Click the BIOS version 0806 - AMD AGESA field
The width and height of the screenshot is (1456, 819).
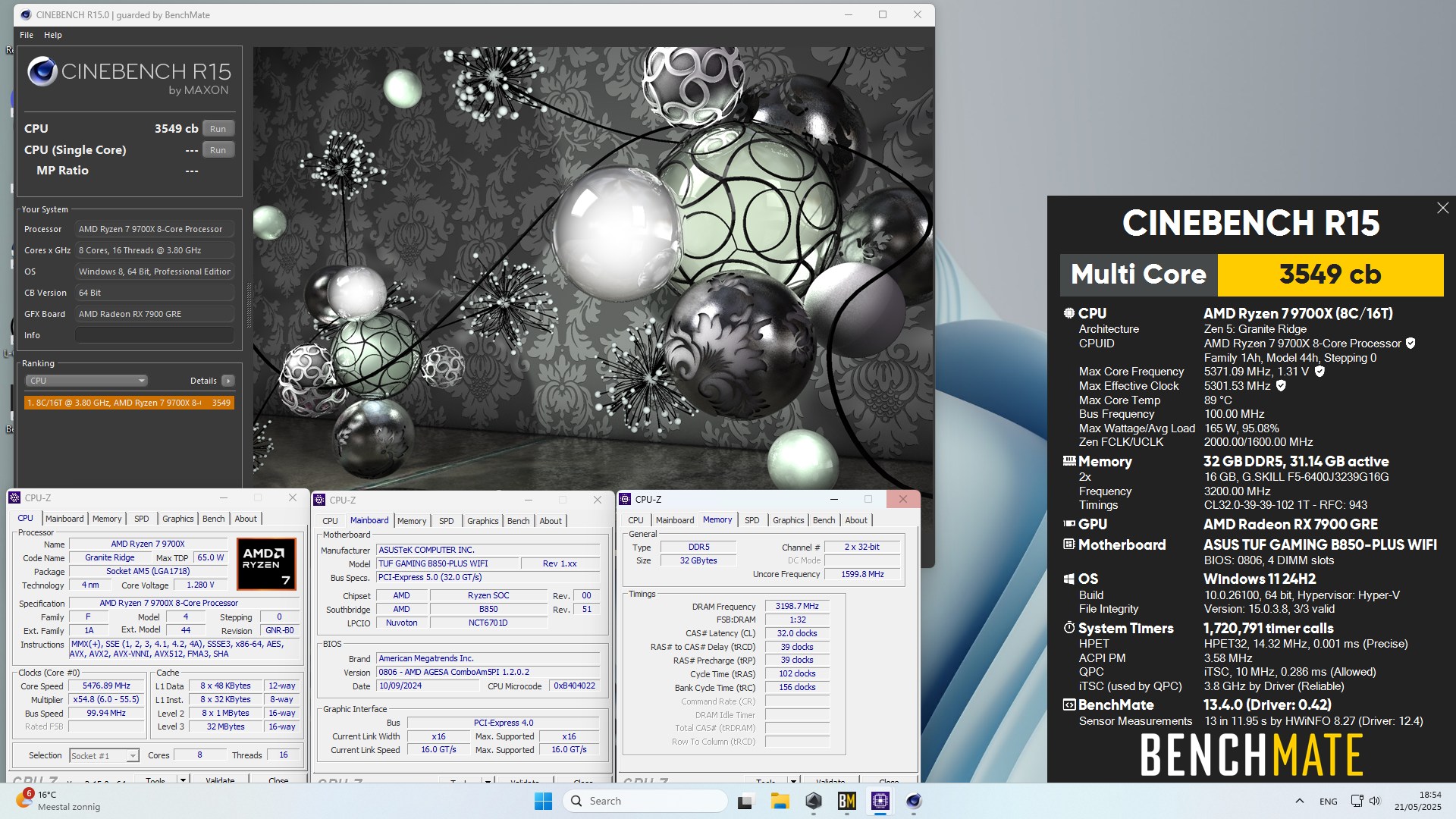coord(488,672)
